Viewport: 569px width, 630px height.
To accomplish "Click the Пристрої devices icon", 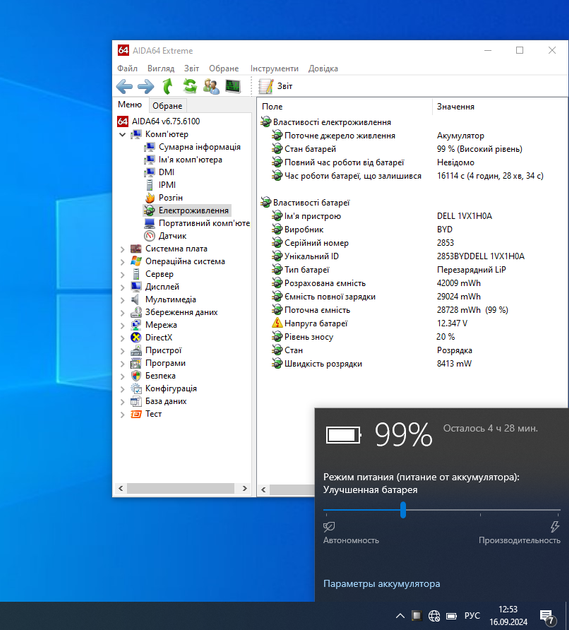I will pyautogui.click(x=136, y=350).
